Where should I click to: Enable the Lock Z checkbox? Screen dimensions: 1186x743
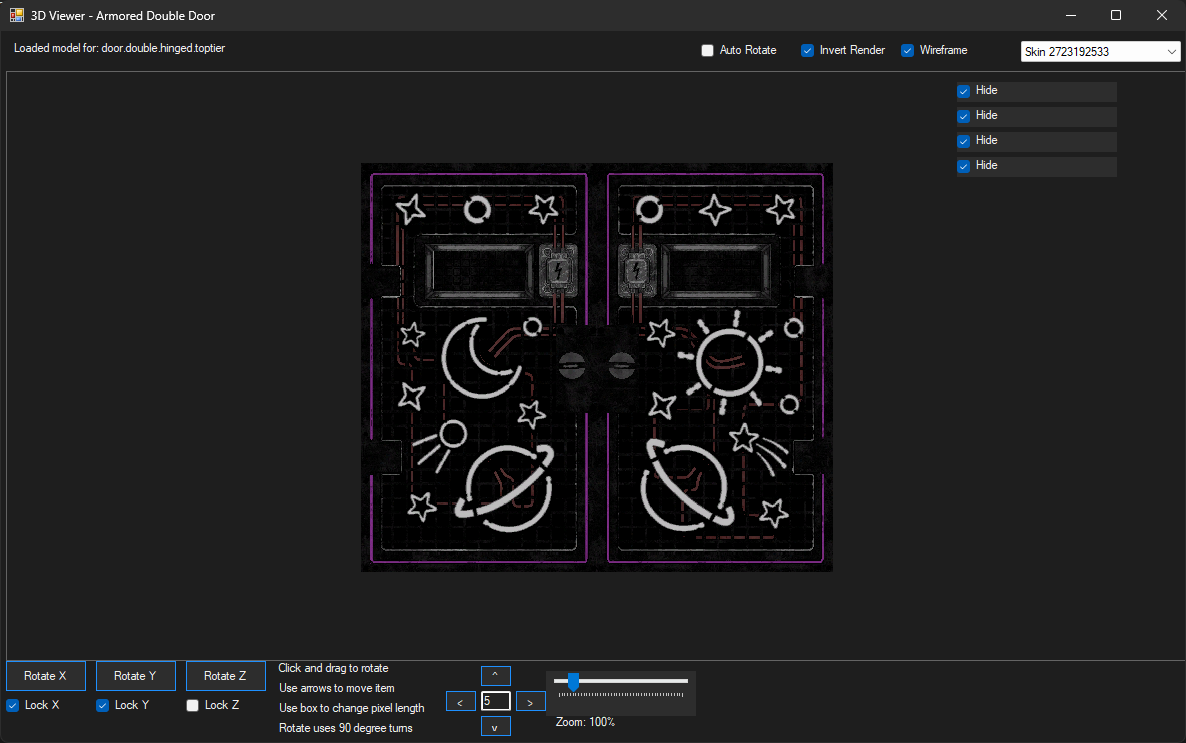point(192,705)
